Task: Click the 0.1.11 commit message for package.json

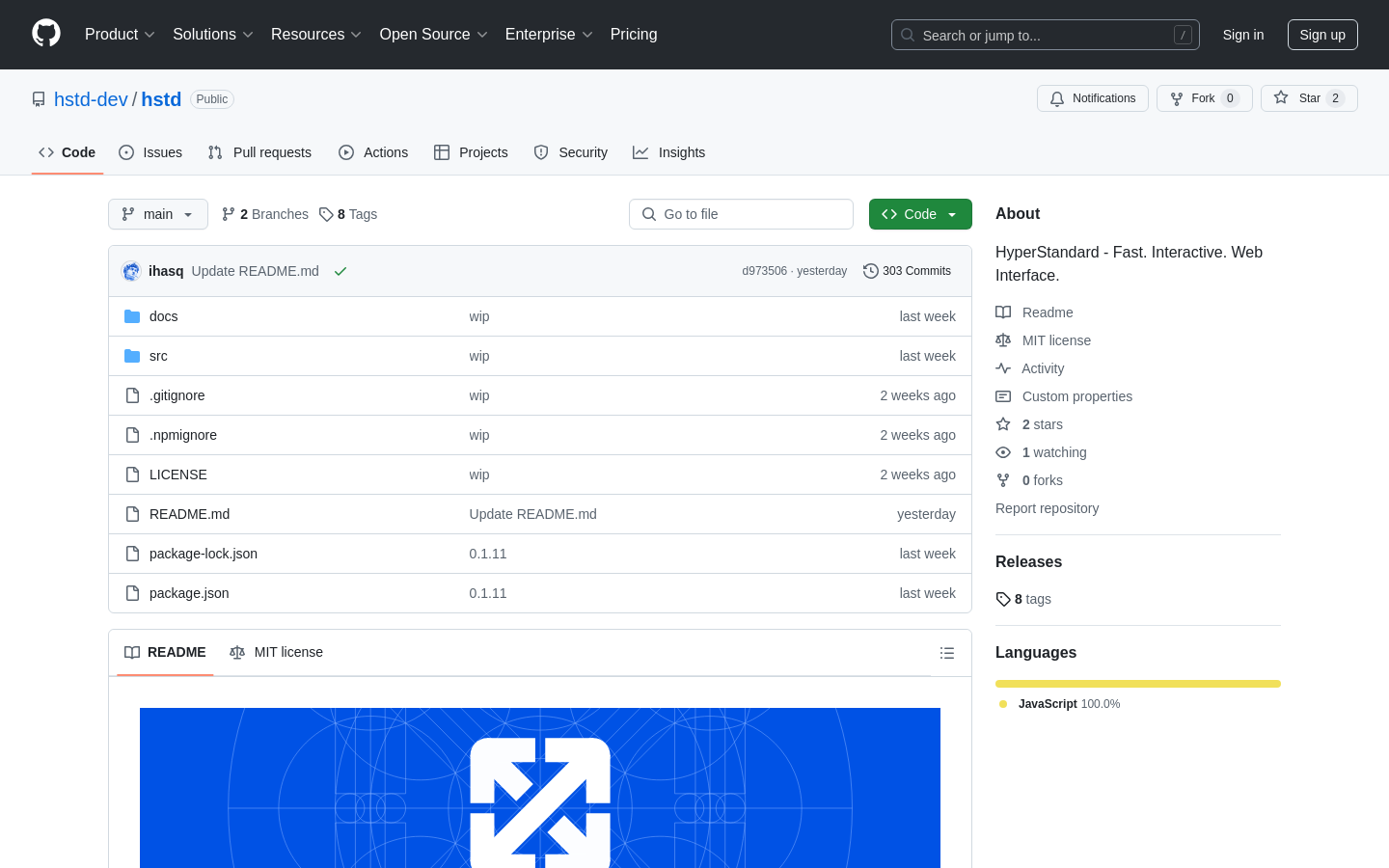Action: (x=488, y=593)
